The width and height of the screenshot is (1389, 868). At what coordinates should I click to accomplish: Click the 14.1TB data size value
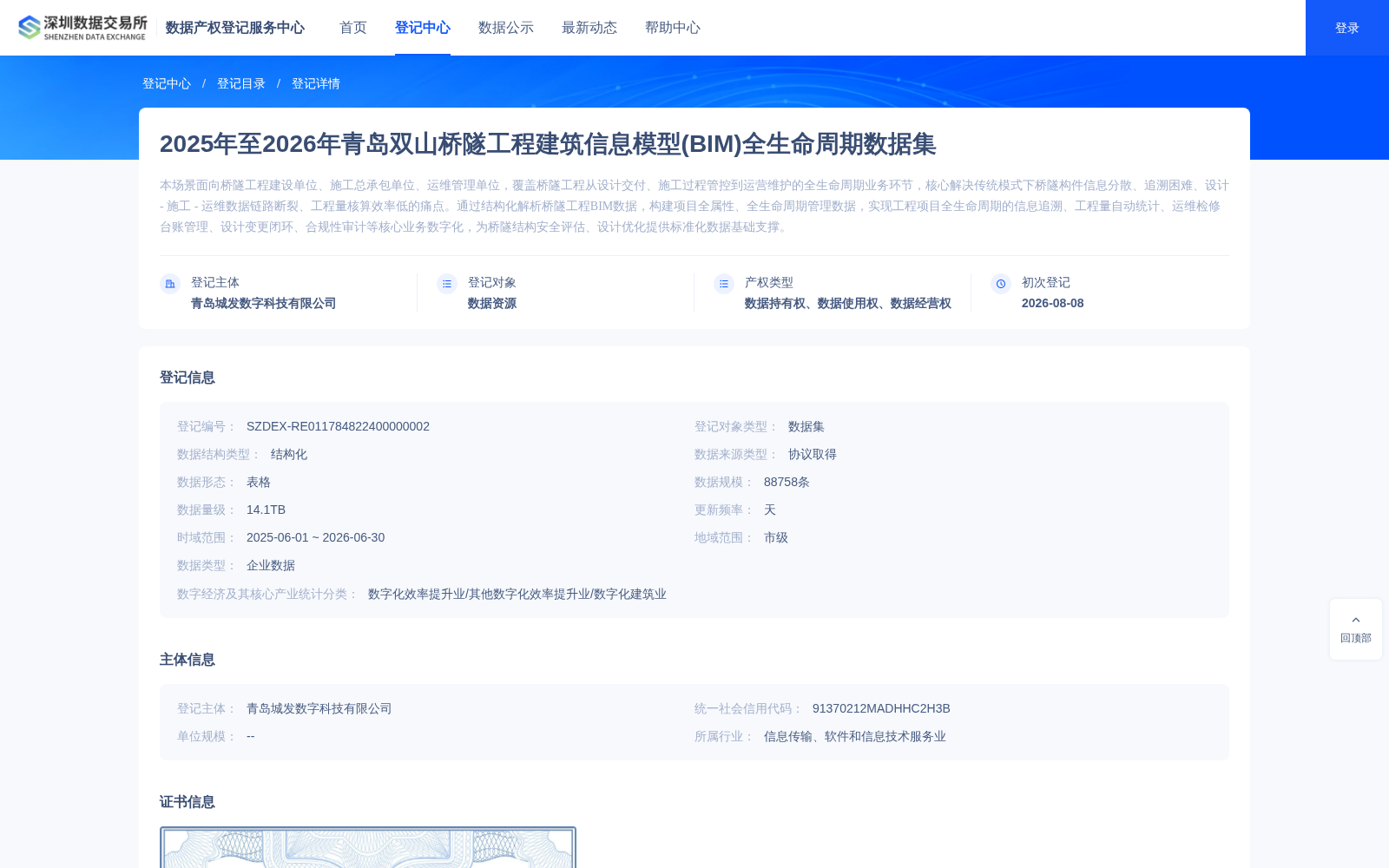pos(266,510)
